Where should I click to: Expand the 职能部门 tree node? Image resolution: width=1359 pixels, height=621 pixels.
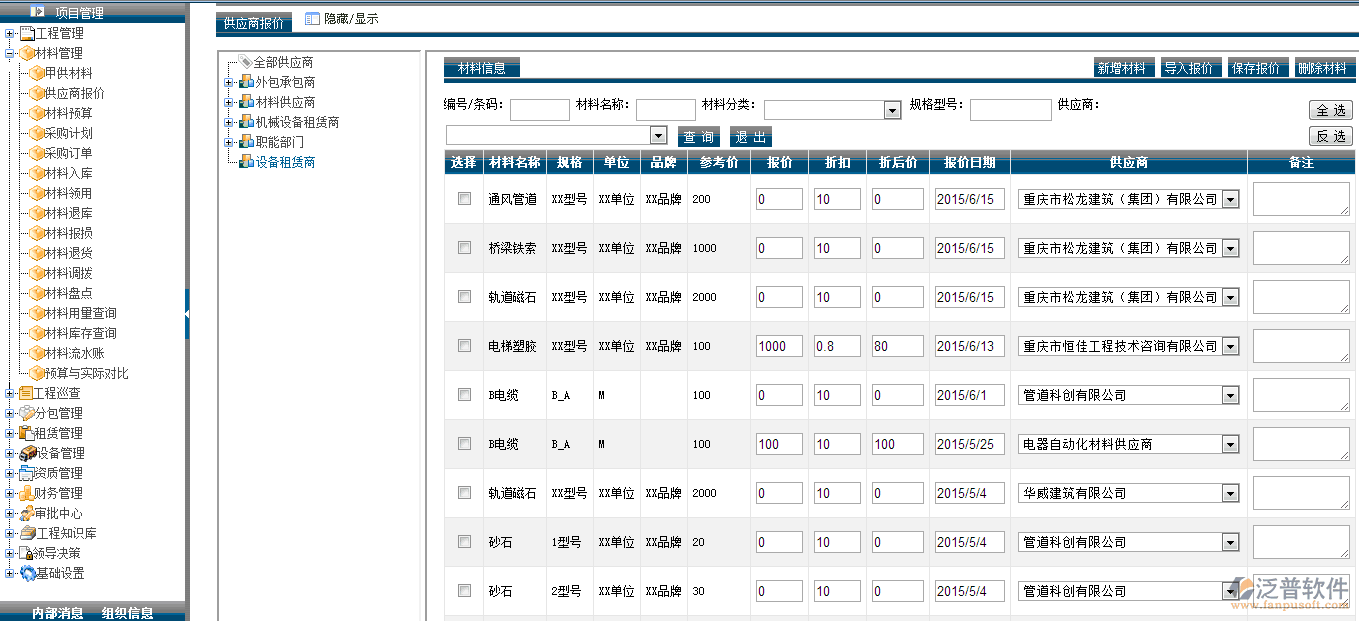[228, 142]
